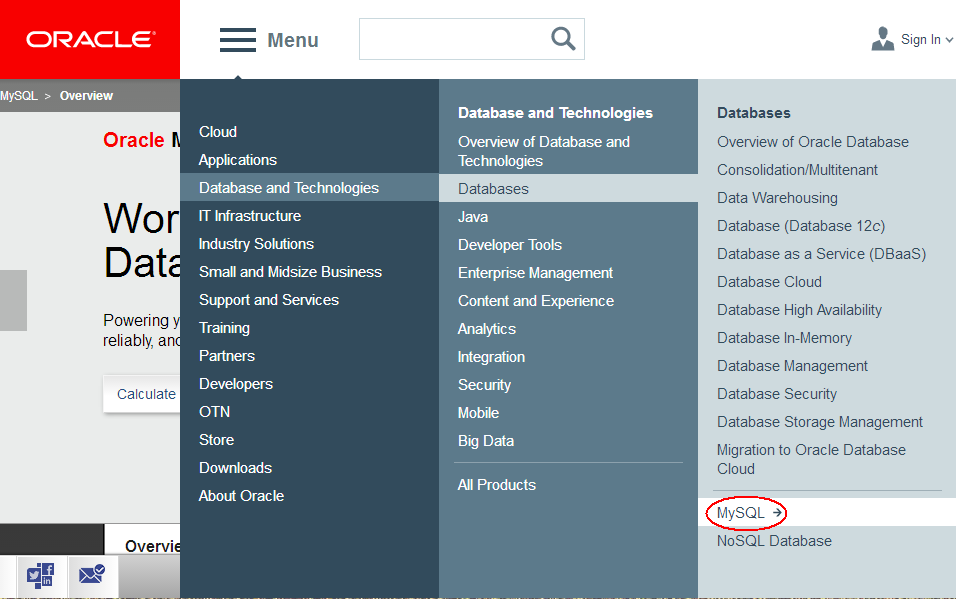Select Training in the menu
956x599 pixels.
(x=224, y=328)
